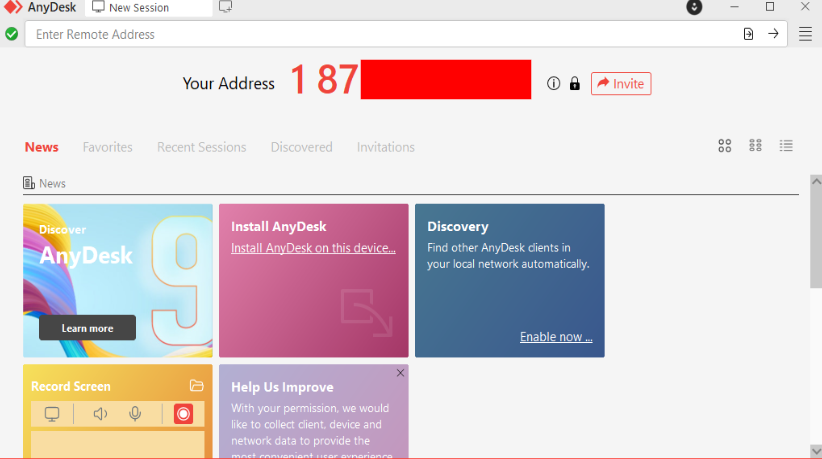Click the News section header icon
This screenshot has width=822, height=459.
[29, 183]
